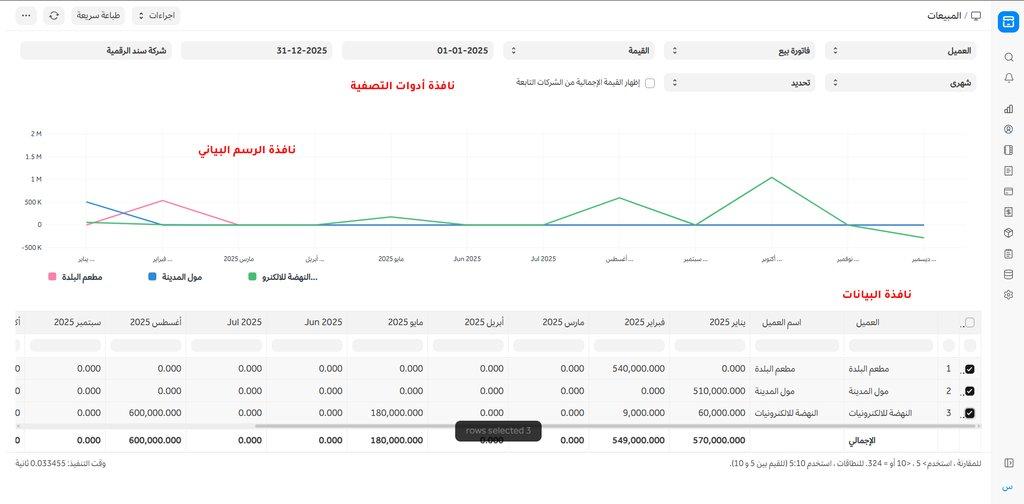Open the search icon in the sidebar
1024x504 pixels.
(x=1008, y=57)
